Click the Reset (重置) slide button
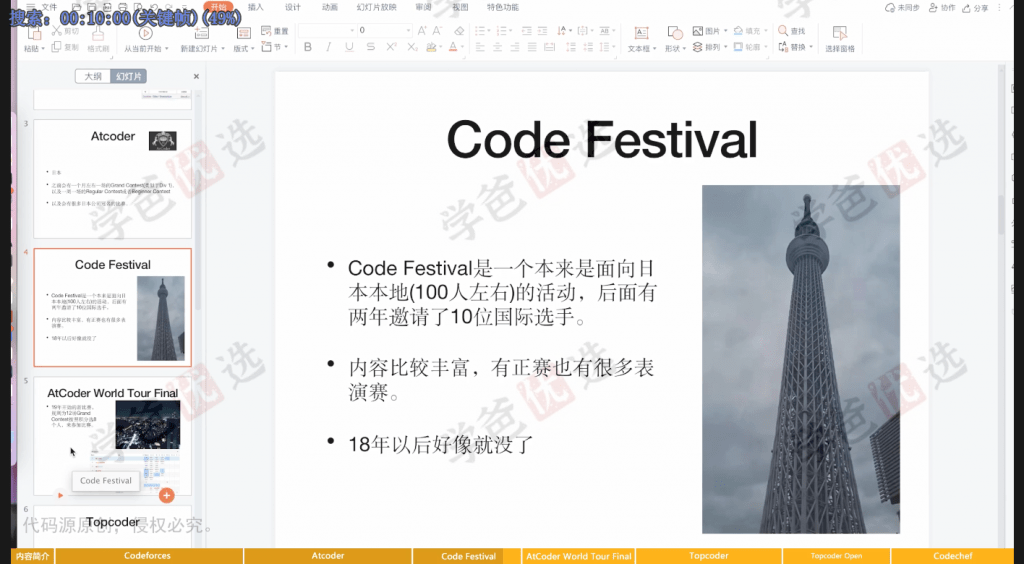This screenshot has width=1024, height=564. click(274, 31)
